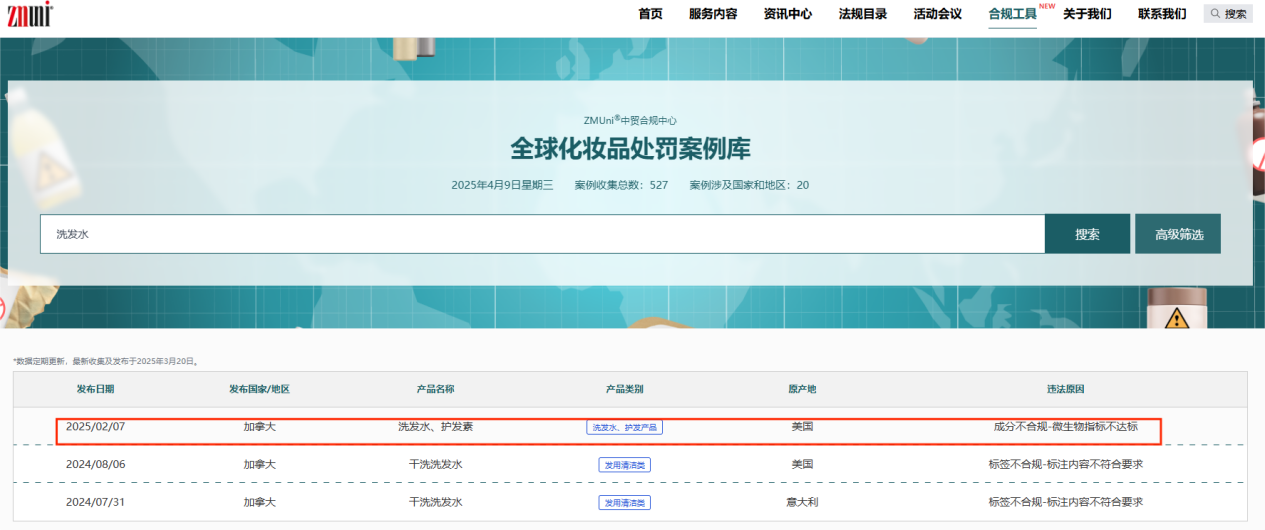Expand the 高级筛选 advanced filter
Viewport: 1265px width, 530px height.
[x=1179, y=234]
